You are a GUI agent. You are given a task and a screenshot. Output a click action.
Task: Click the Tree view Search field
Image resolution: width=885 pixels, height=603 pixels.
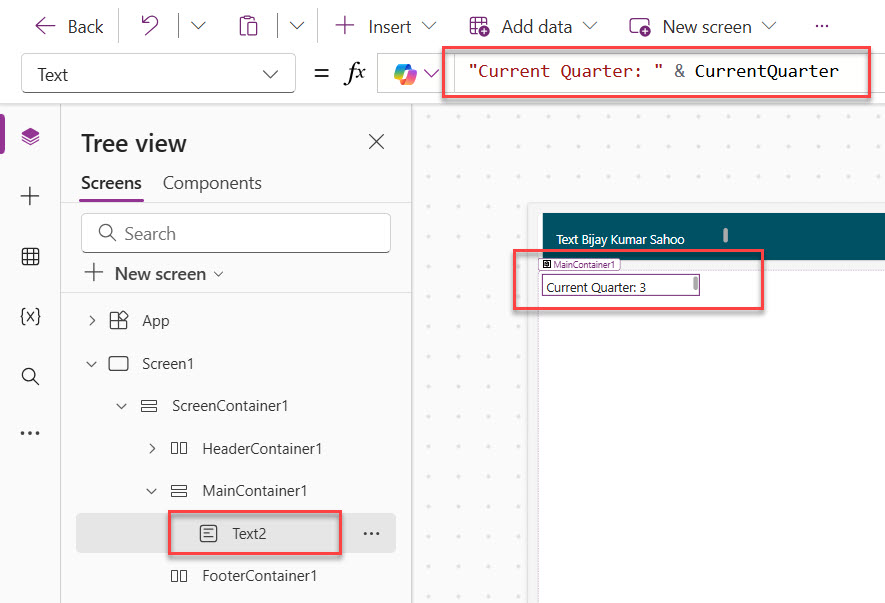click(236, 233)
